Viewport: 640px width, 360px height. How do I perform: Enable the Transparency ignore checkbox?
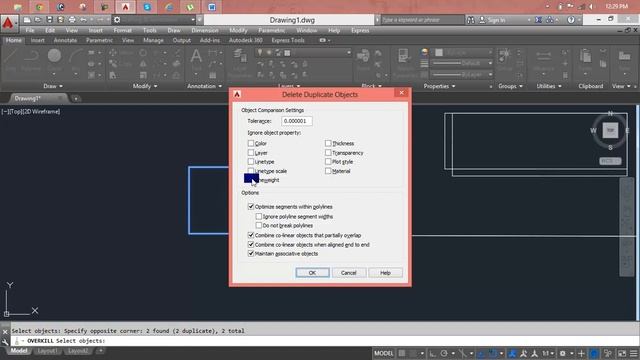point(328,153)
